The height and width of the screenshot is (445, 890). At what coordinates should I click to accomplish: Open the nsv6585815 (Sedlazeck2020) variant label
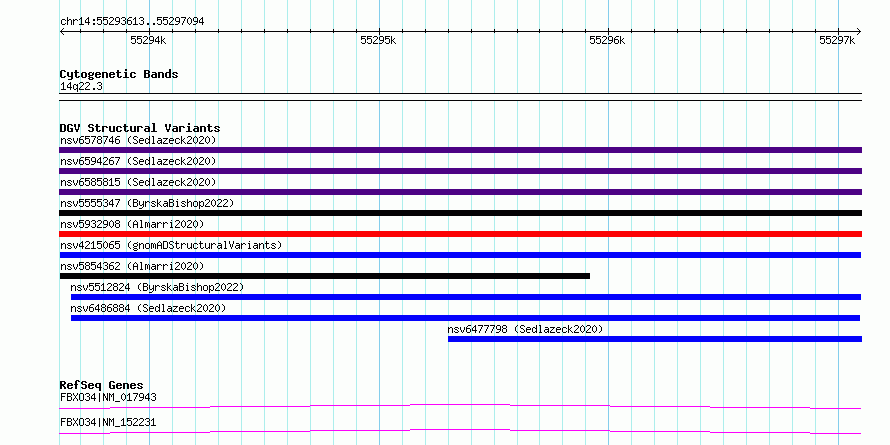(x=138, y=182)
